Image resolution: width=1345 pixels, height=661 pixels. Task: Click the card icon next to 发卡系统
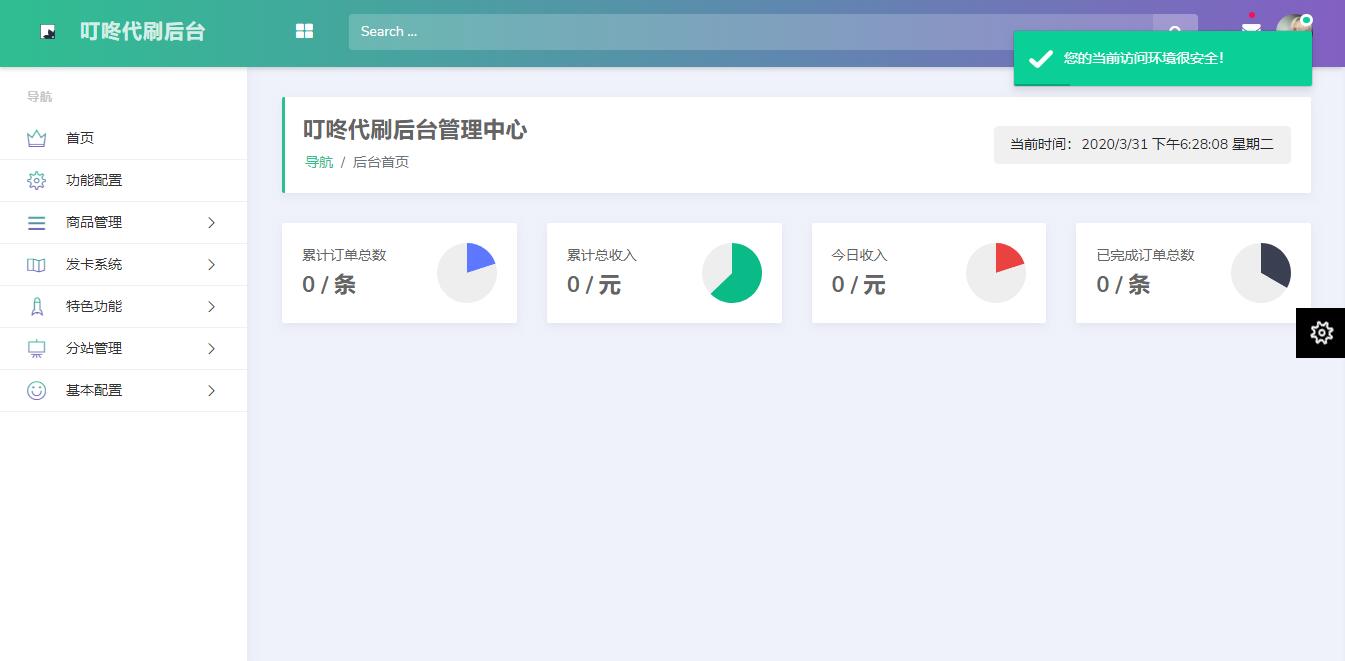37,264
